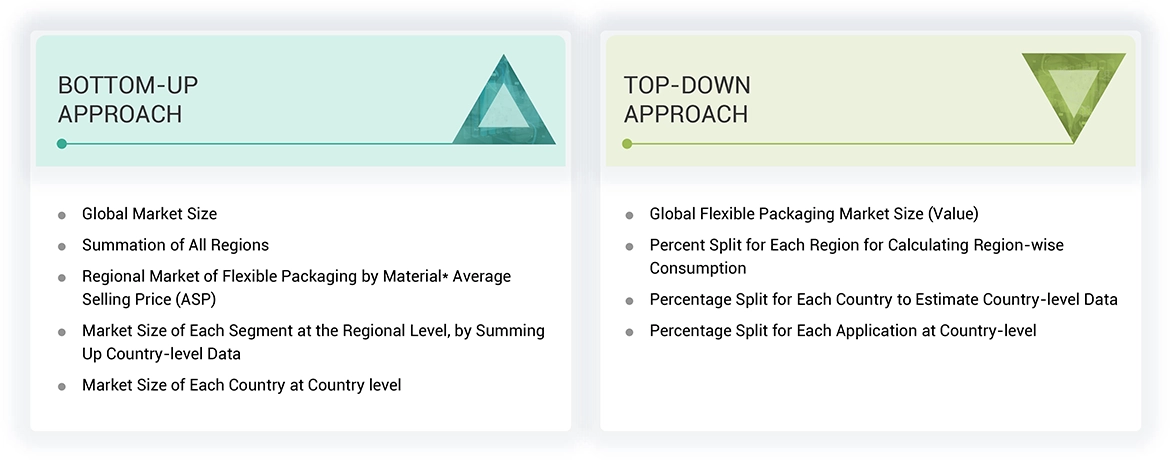Click the bullet beside Percentage Split for Each Application

(x=629, y=331)
